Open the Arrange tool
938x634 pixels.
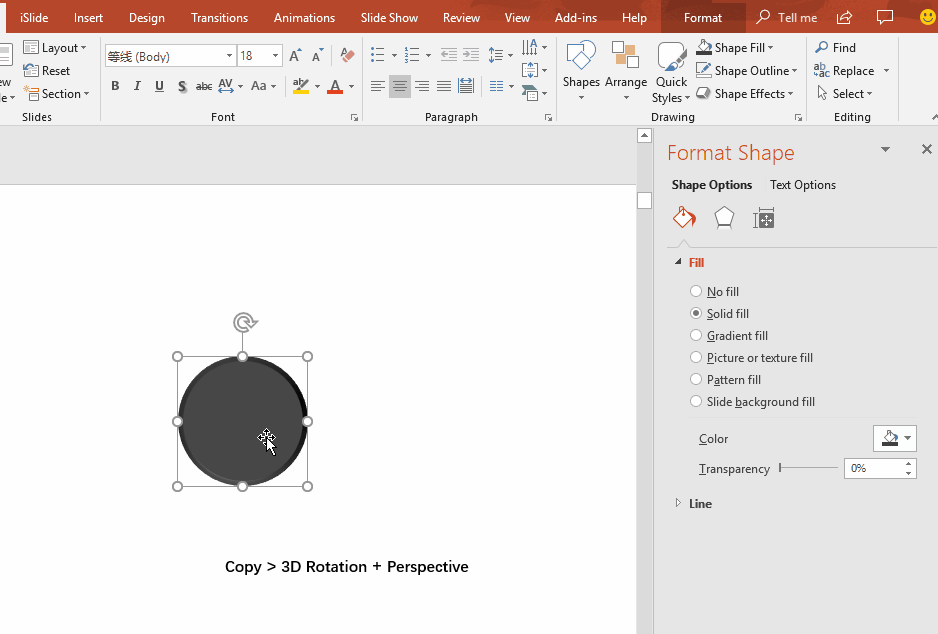click(x=626, y=60)
